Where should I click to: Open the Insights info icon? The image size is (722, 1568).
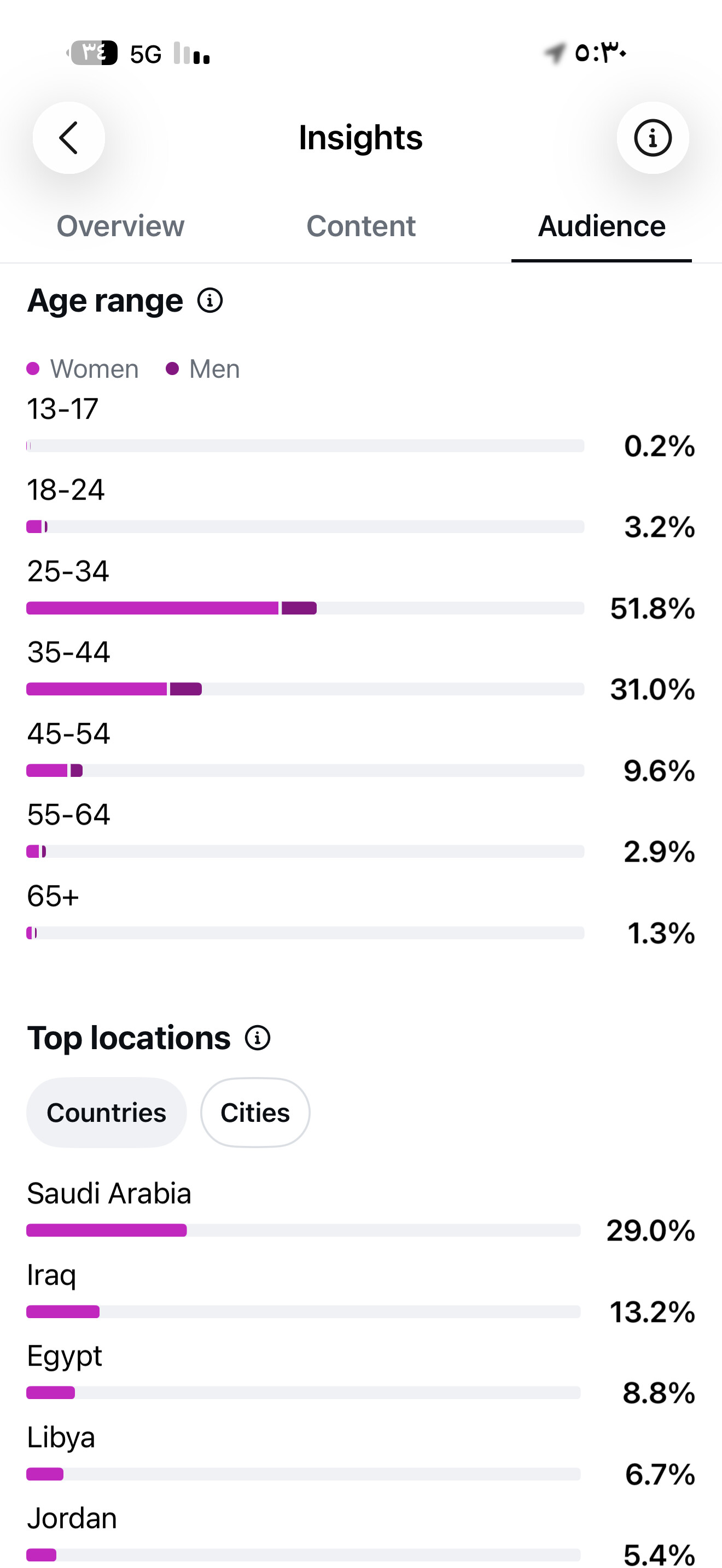[x=653, y=138]
